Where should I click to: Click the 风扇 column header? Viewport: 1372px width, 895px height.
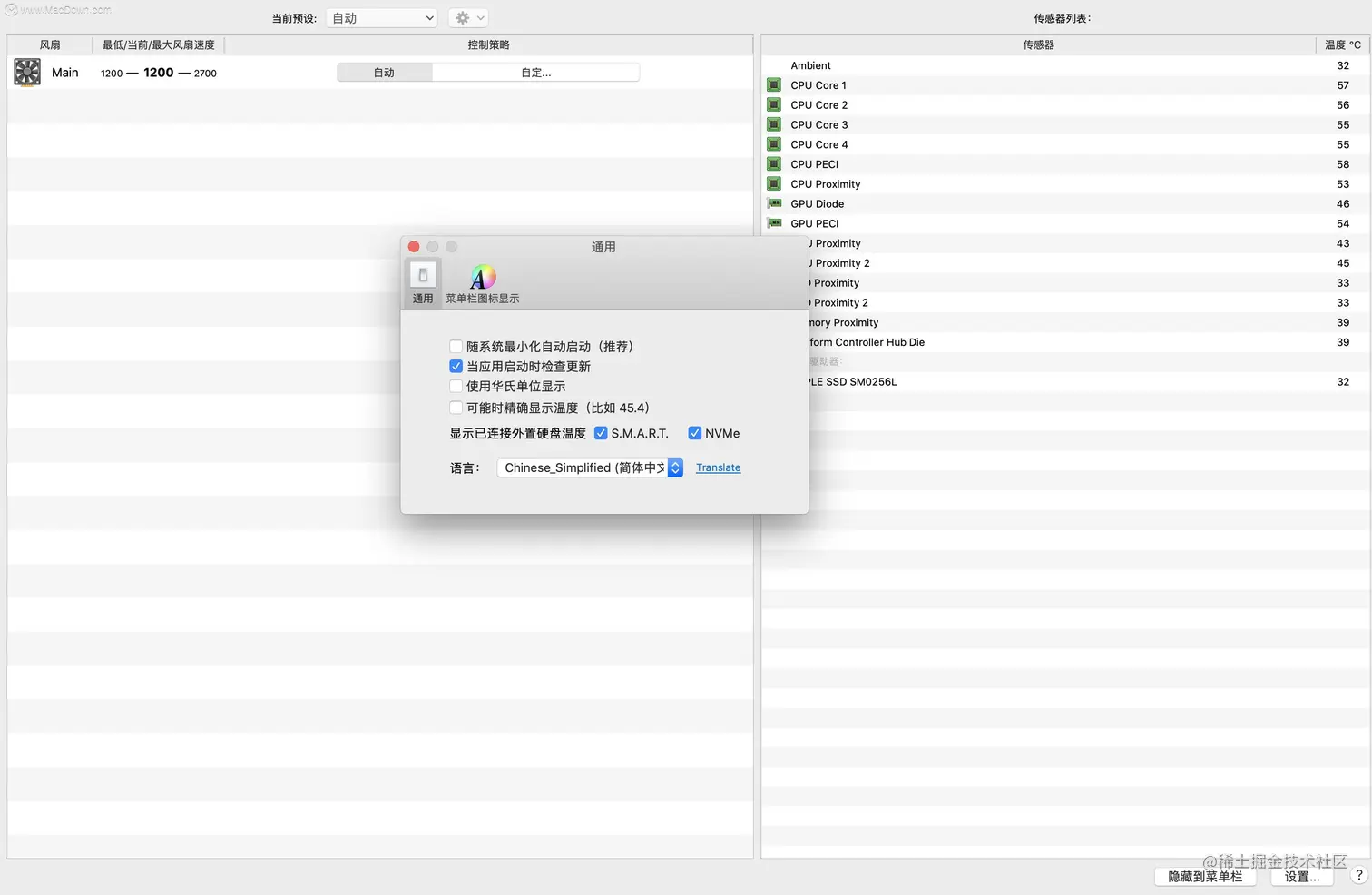coord(50,44)
